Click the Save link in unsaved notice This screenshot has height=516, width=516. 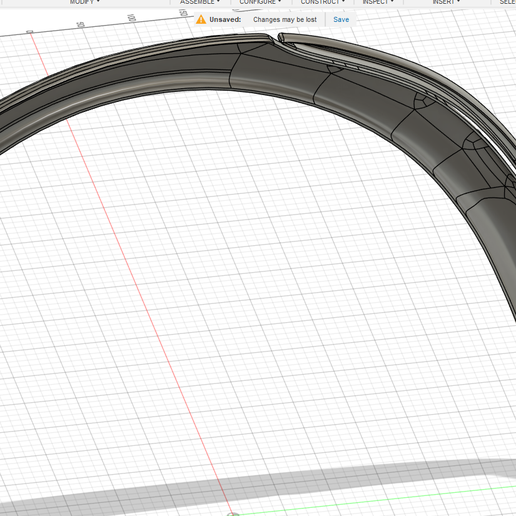pyautogui.click(x=341, y=20)
